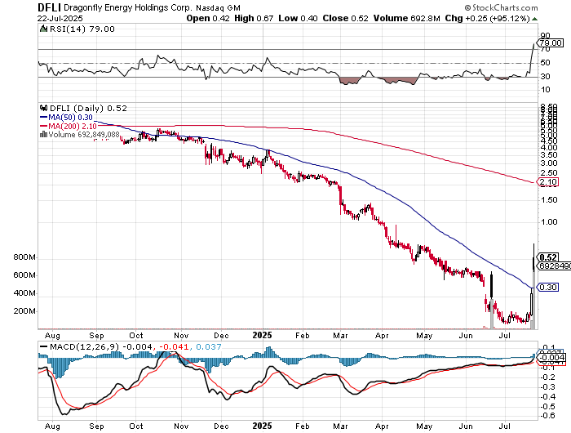Click the green up-arrow after the Chg value
The height and width of the screenshot is (433, 571).
point(535,18)
